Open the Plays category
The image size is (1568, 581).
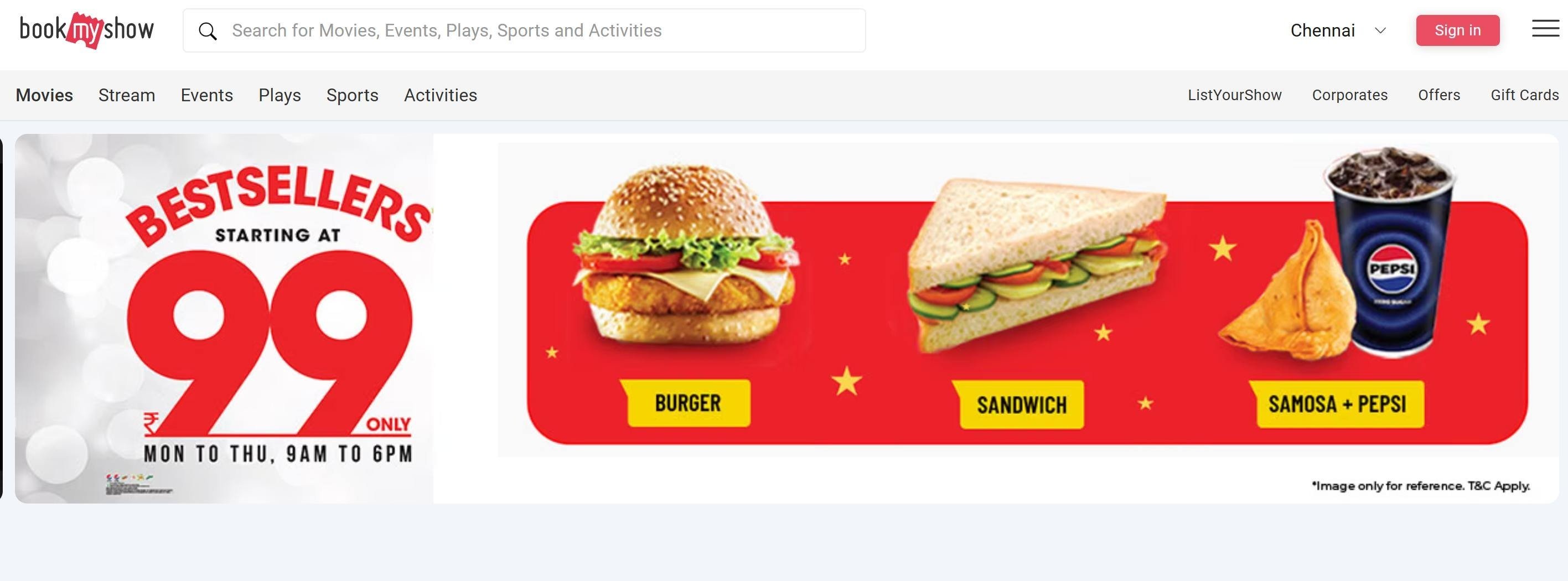pos(280,96)
